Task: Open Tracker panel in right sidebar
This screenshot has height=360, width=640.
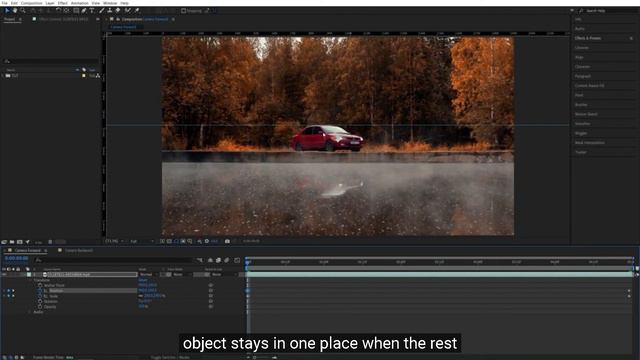Action: [580, 152]
